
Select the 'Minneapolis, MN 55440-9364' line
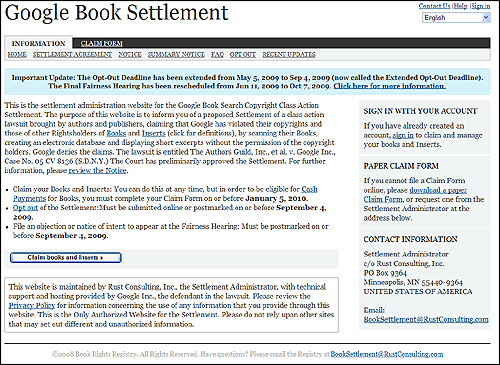pos(413,282)
